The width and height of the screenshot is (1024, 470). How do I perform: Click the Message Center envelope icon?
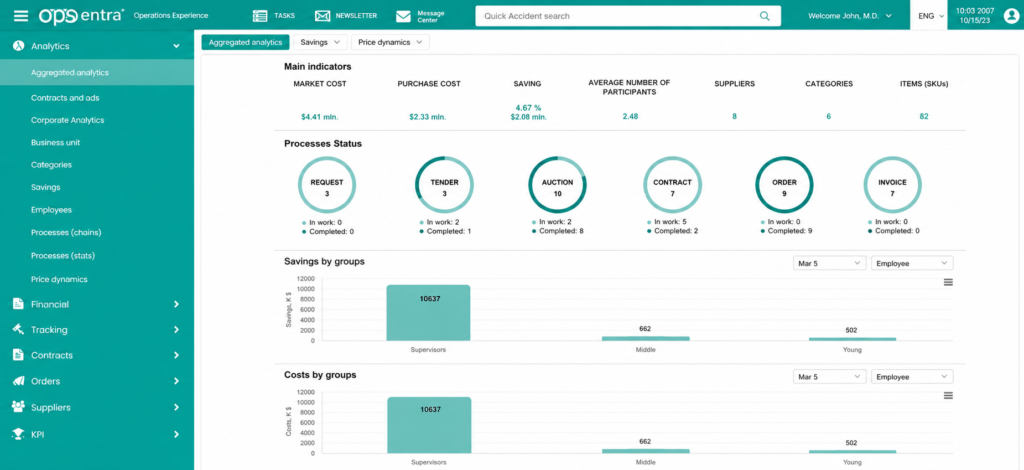[404, 16]
